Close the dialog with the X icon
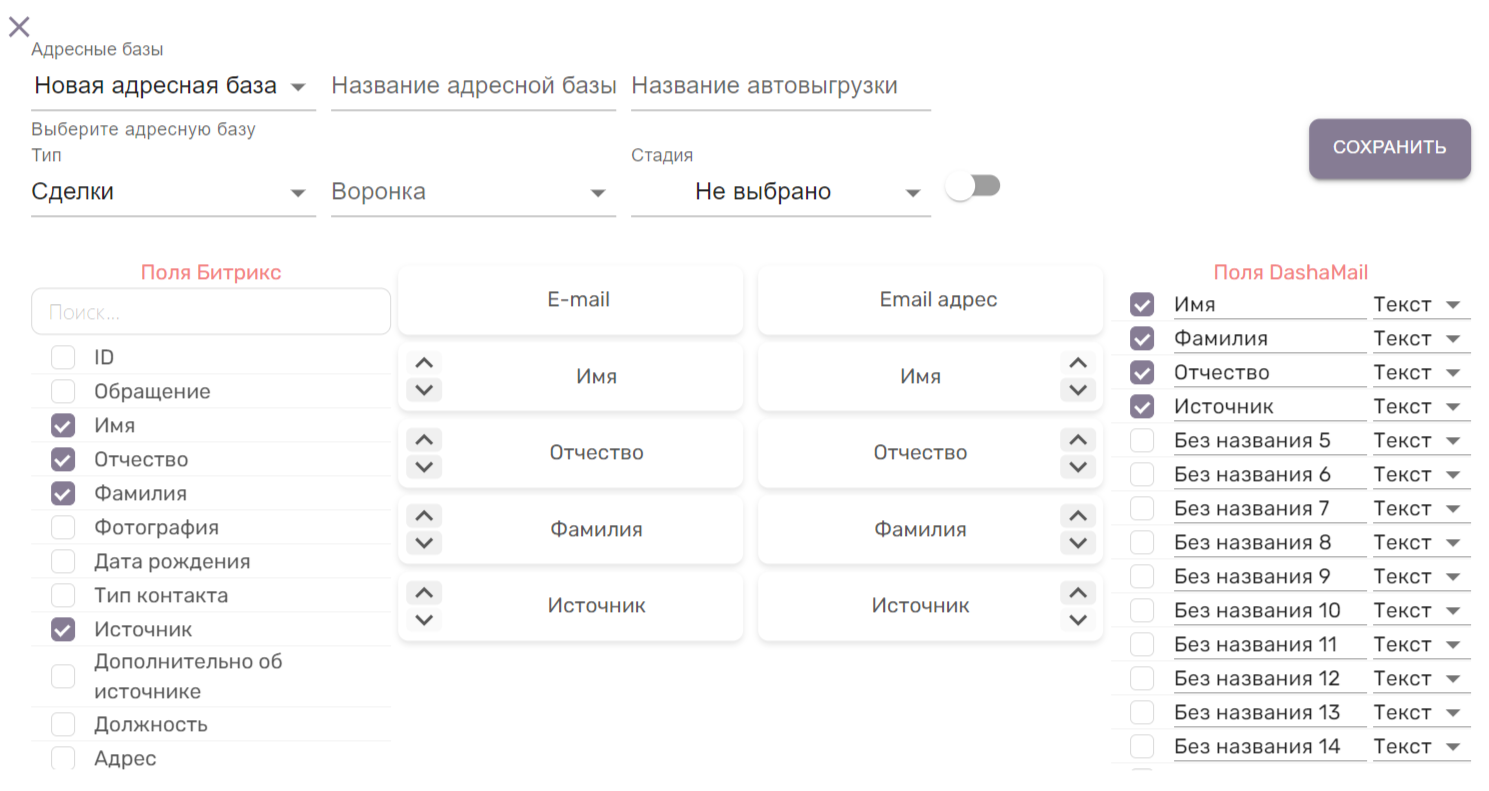Viewport: 1489px width, 791px height. [19, 27]
